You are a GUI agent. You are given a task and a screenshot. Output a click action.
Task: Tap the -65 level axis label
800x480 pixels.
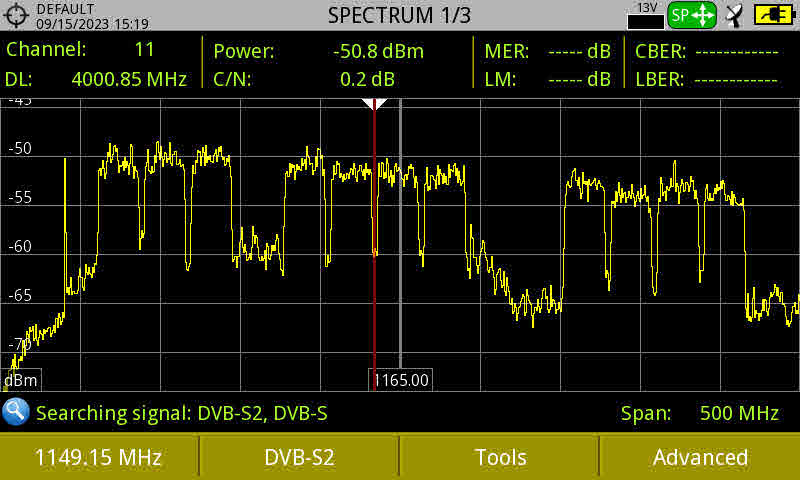click(x=20, y=295)
